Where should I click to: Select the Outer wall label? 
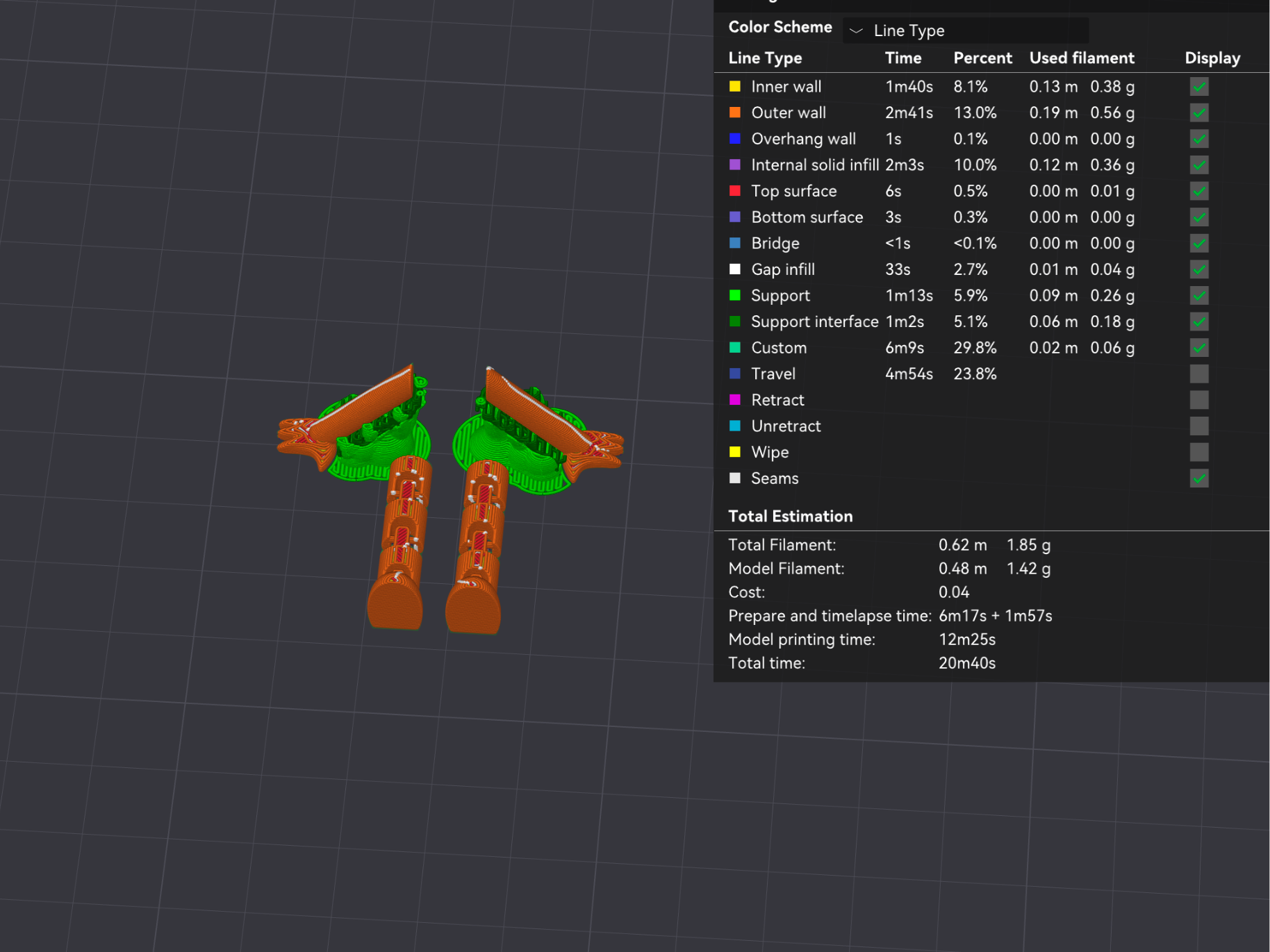point(789,112)
